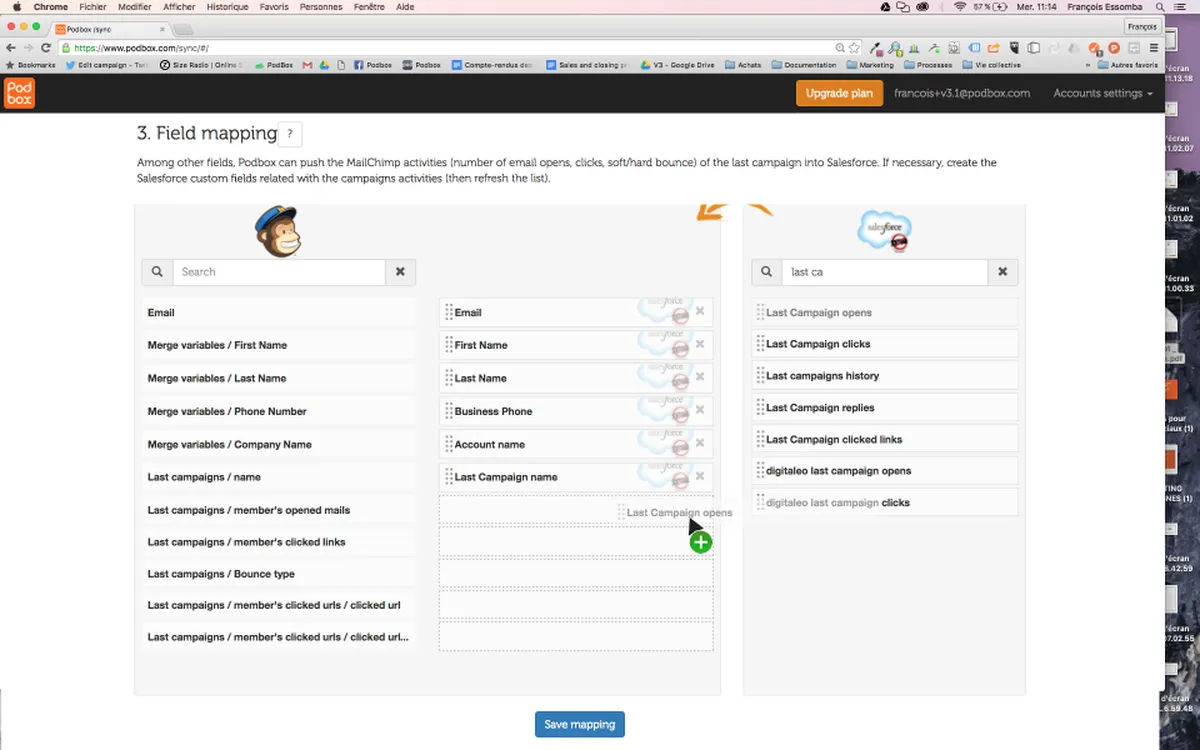1200x750 pixels.
Task: Grab the drag handle of Business Phone
Action: 449,411
